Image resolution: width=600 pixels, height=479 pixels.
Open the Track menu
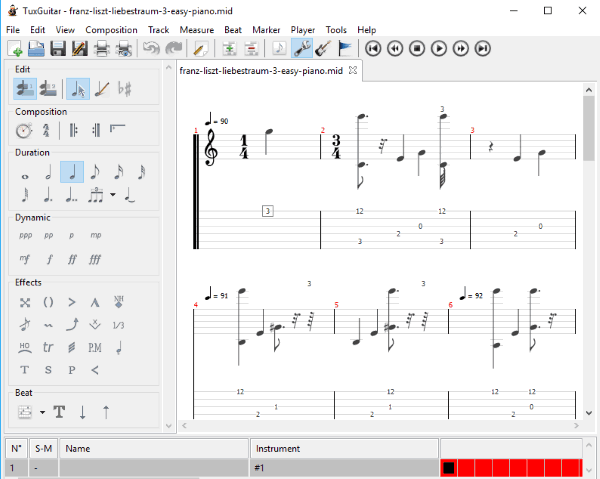click(158, 30)
